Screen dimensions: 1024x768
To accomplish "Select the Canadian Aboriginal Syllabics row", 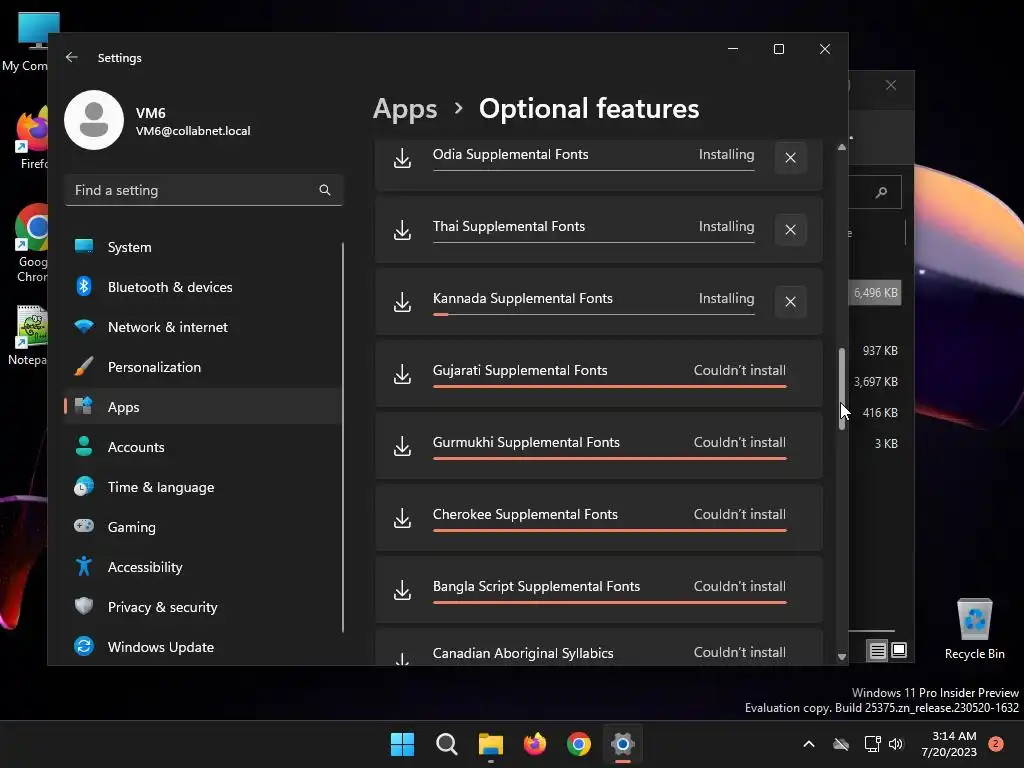I will pyautogui.click(x=598, y=648).
